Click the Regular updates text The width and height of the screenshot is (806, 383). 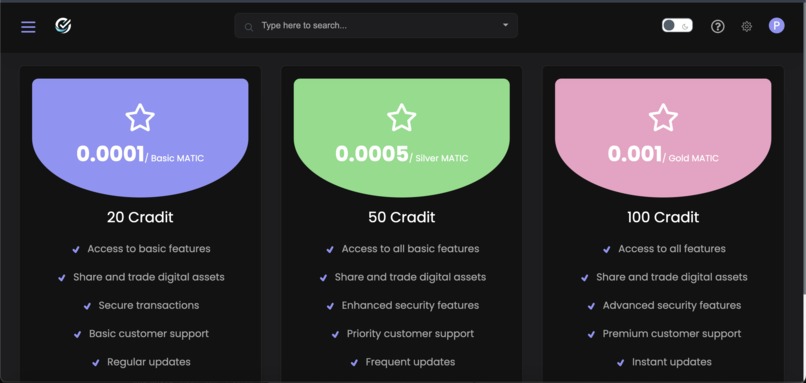pos(149,362)
